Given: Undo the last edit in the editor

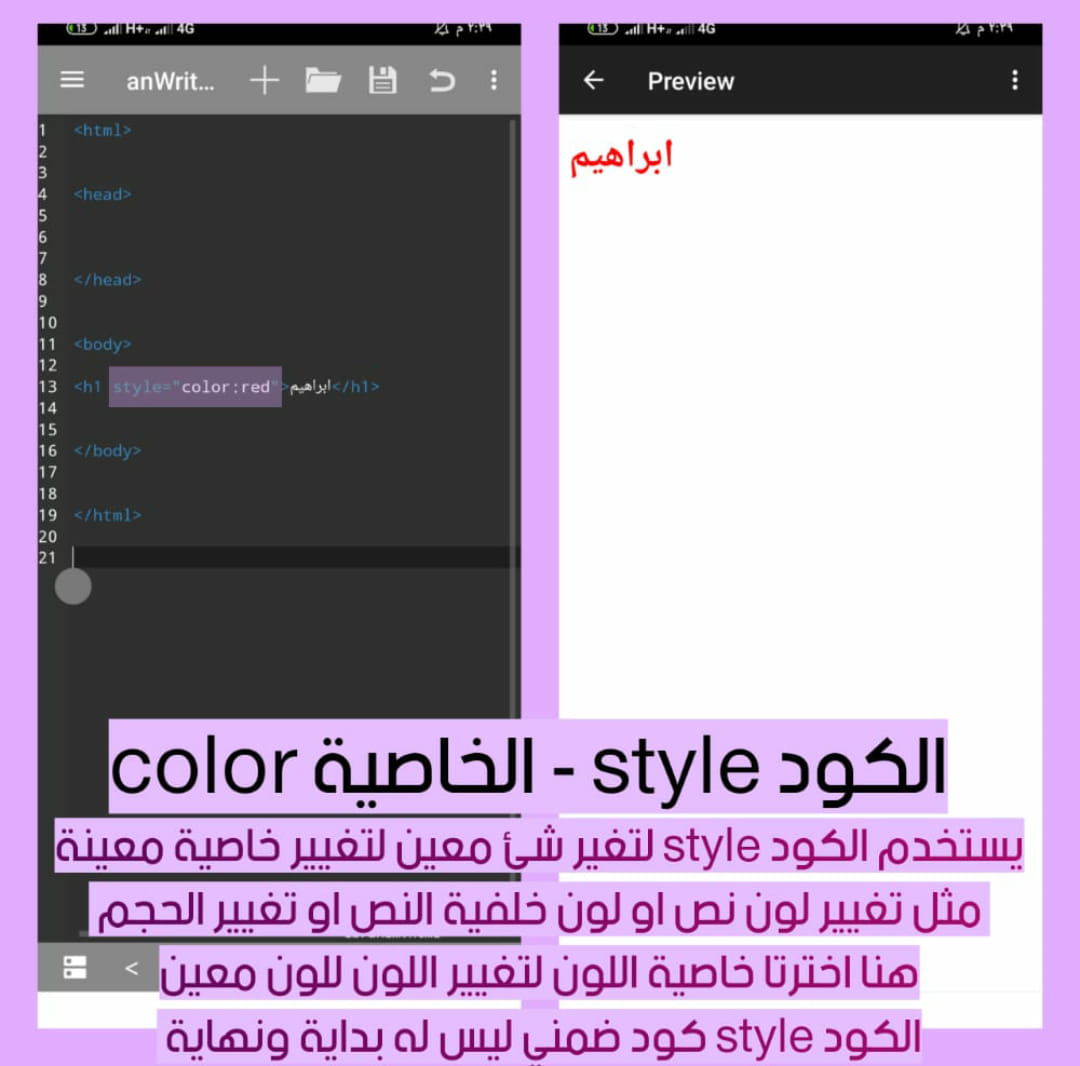Looking at the screenshot, I should pyautogui.click(x=441, y=80).
